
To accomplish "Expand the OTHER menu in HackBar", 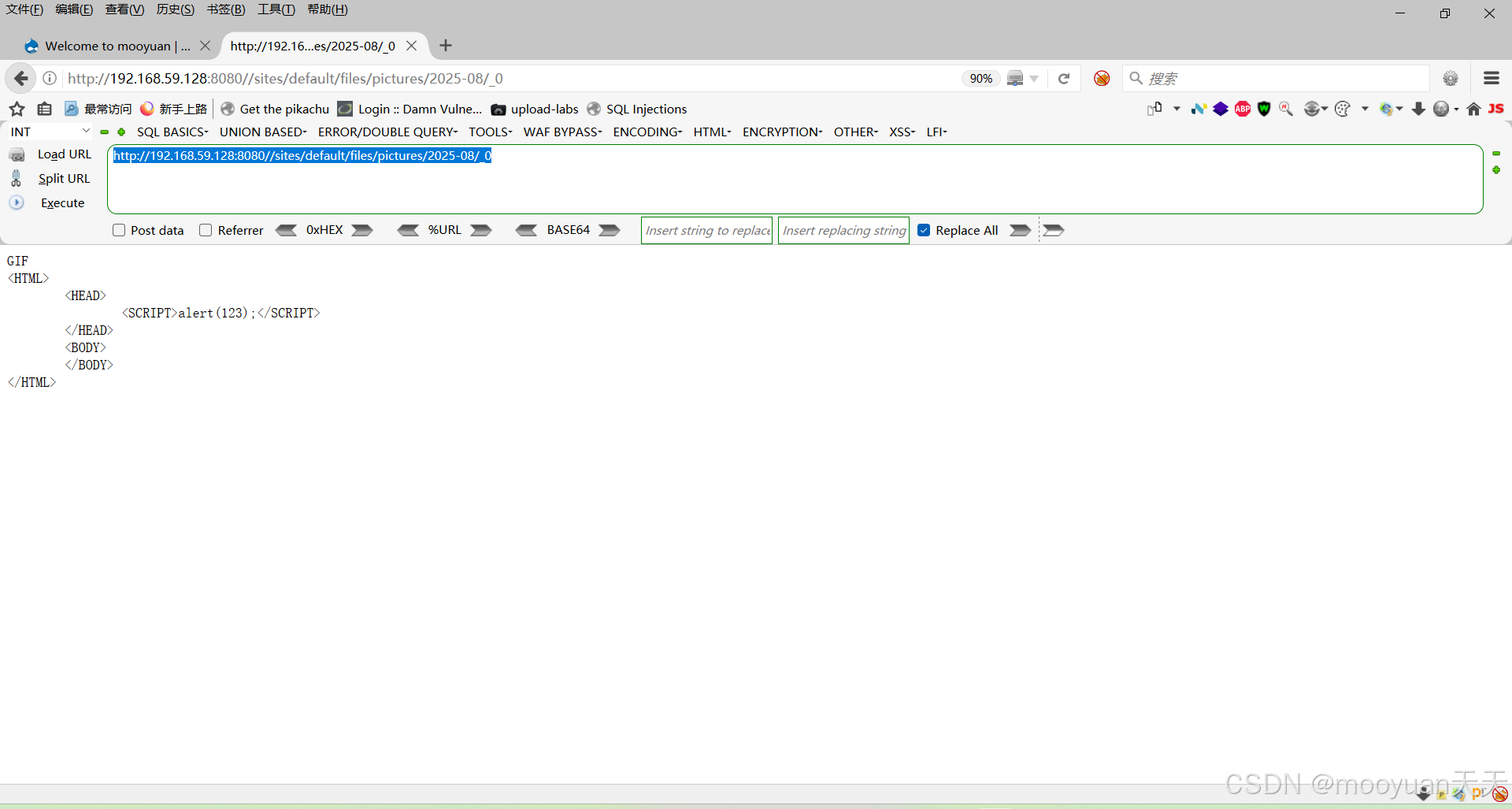I will pos(855,132).
